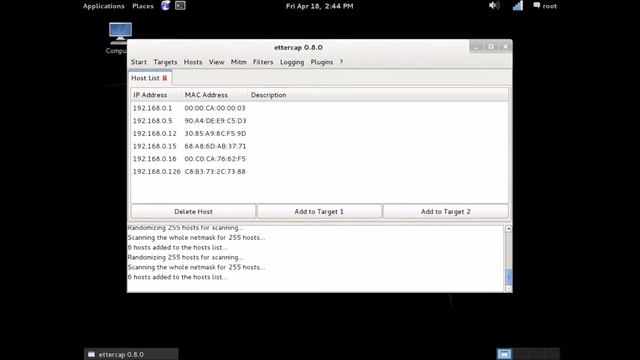Screen dimensions: 640x360
Task: Open the Filters menu
Action: [x=263, y=62]
